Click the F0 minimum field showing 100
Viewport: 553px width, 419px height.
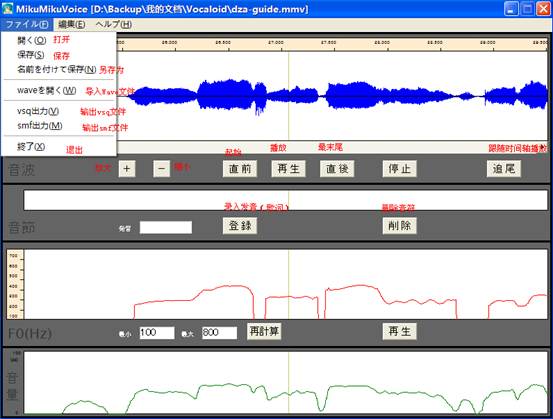pyautogui.click(x=157, y=333)
